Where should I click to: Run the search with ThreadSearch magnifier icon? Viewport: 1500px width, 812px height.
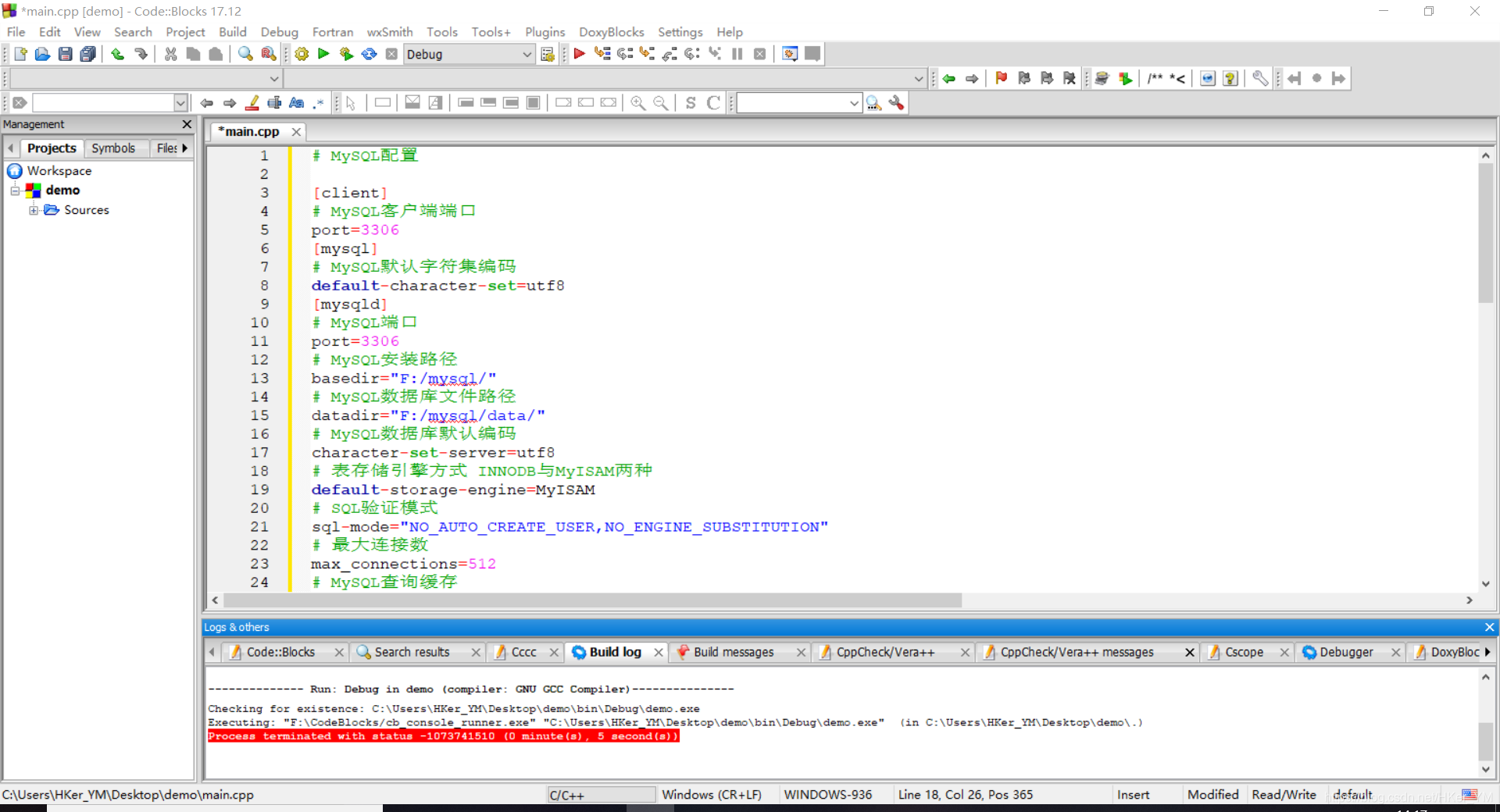874,102
